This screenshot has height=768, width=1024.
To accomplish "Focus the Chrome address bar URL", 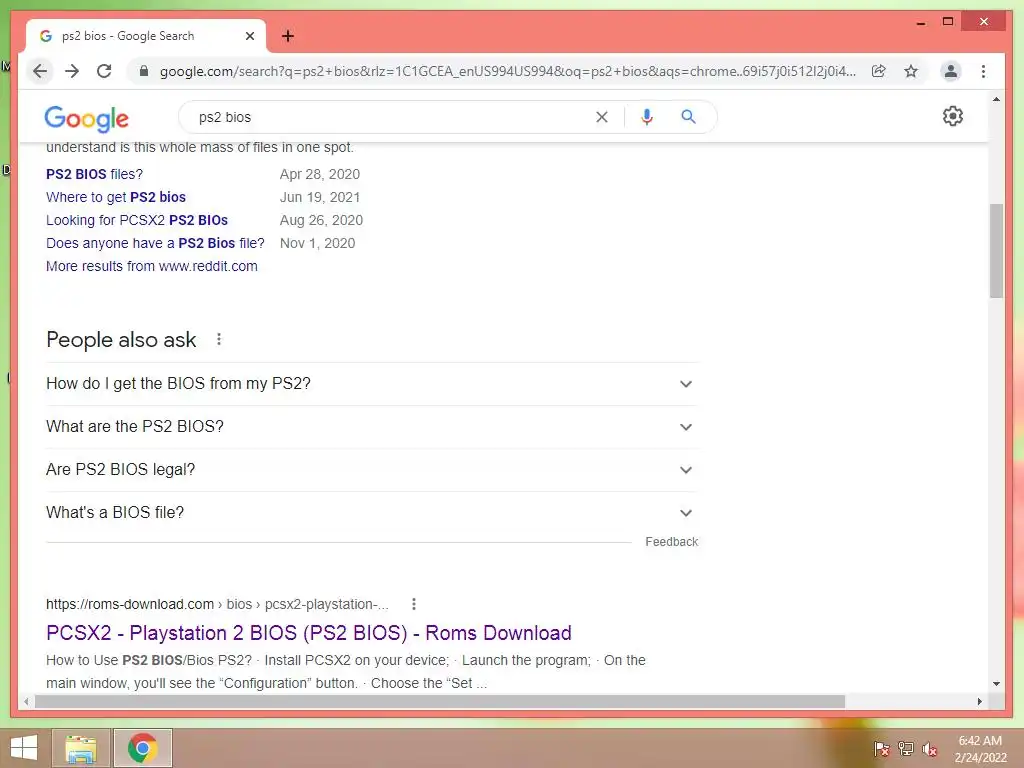I will click(x=507, y=71).
